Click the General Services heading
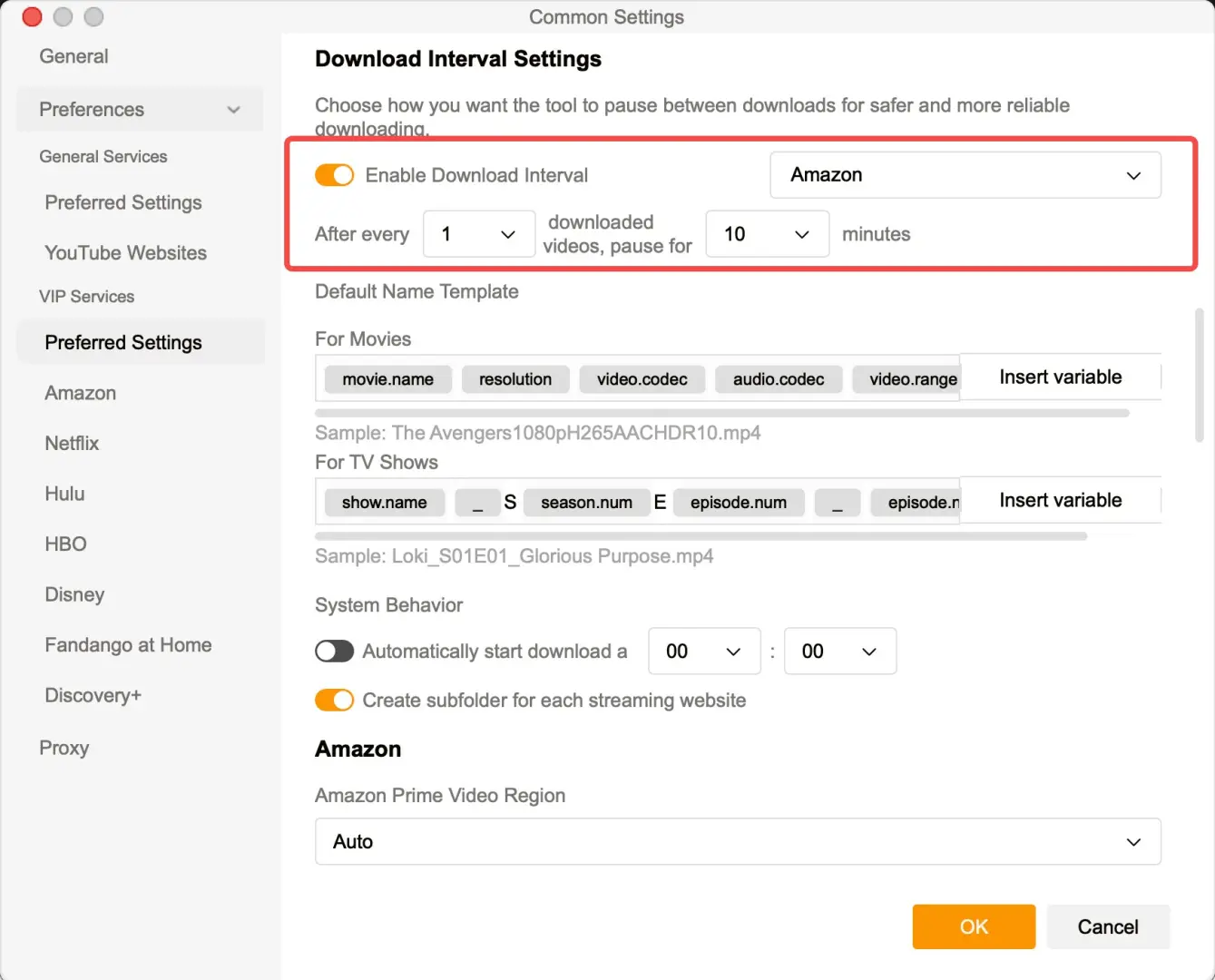The image size is (1215, 980). click(103, 157)
